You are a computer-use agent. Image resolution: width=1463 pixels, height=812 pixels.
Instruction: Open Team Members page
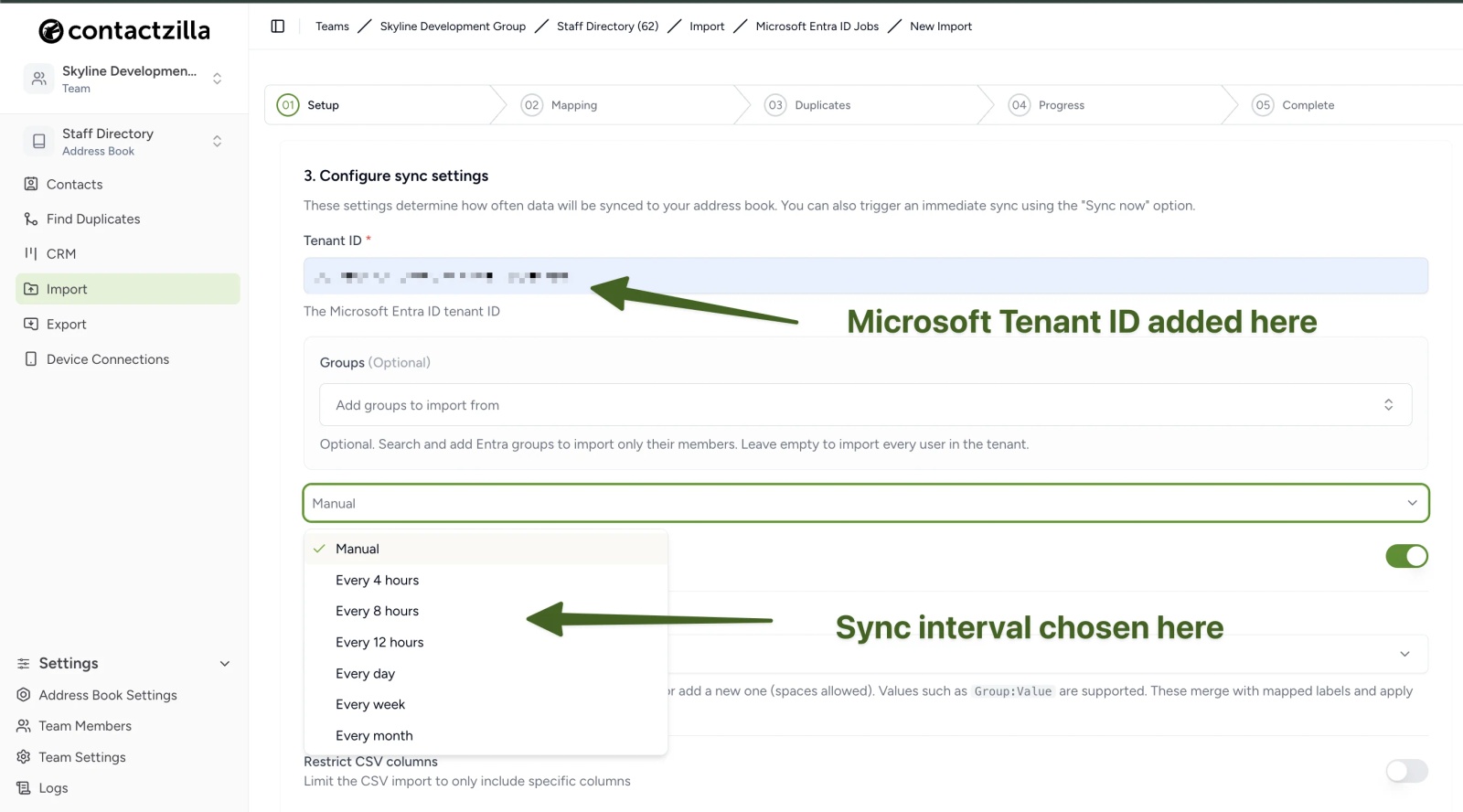(x=85, y=726)
